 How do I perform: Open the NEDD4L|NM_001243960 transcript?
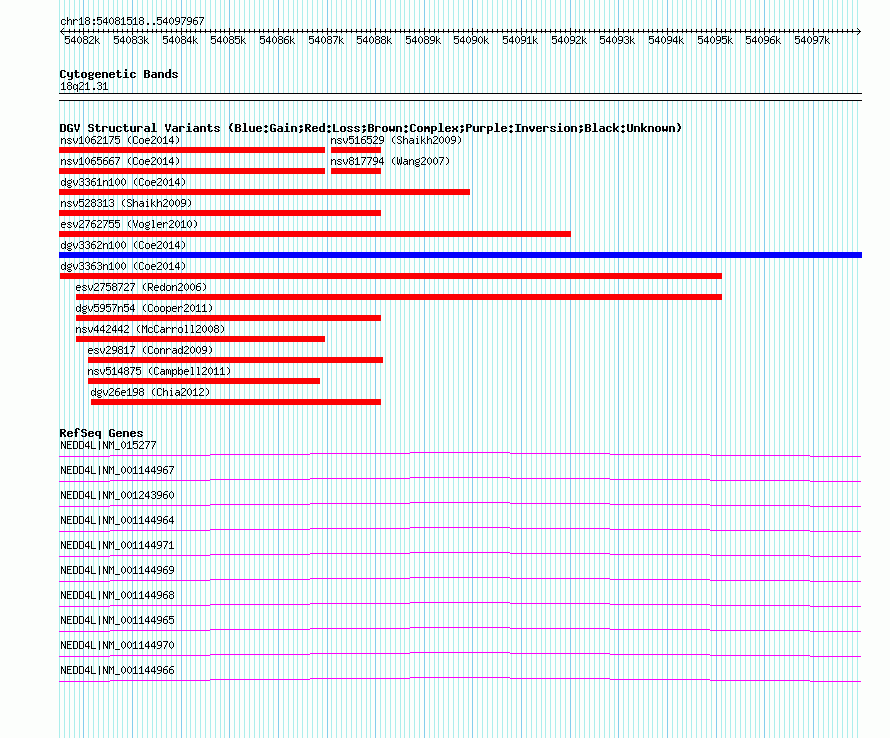tap(117, 496)
